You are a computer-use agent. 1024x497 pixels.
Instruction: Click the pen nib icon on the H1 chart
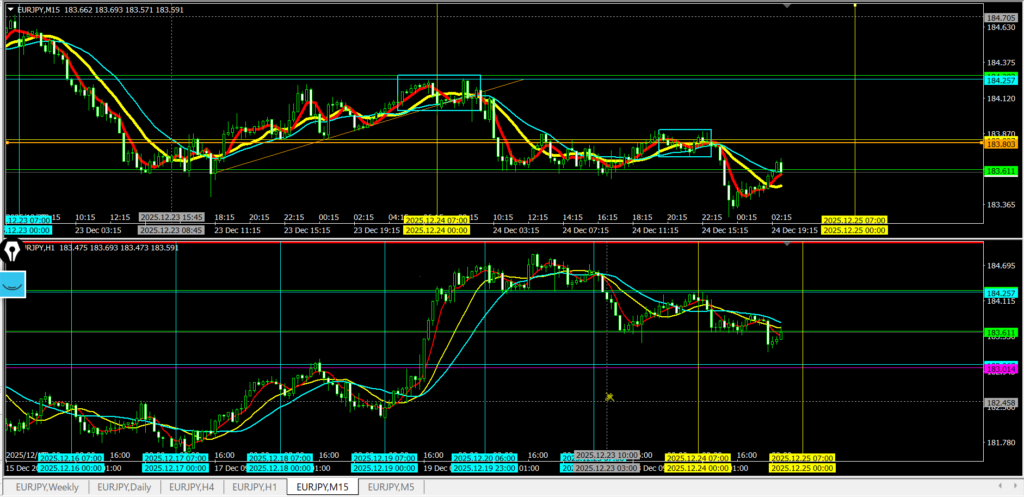pyautogui.click(x=13, y=251)
